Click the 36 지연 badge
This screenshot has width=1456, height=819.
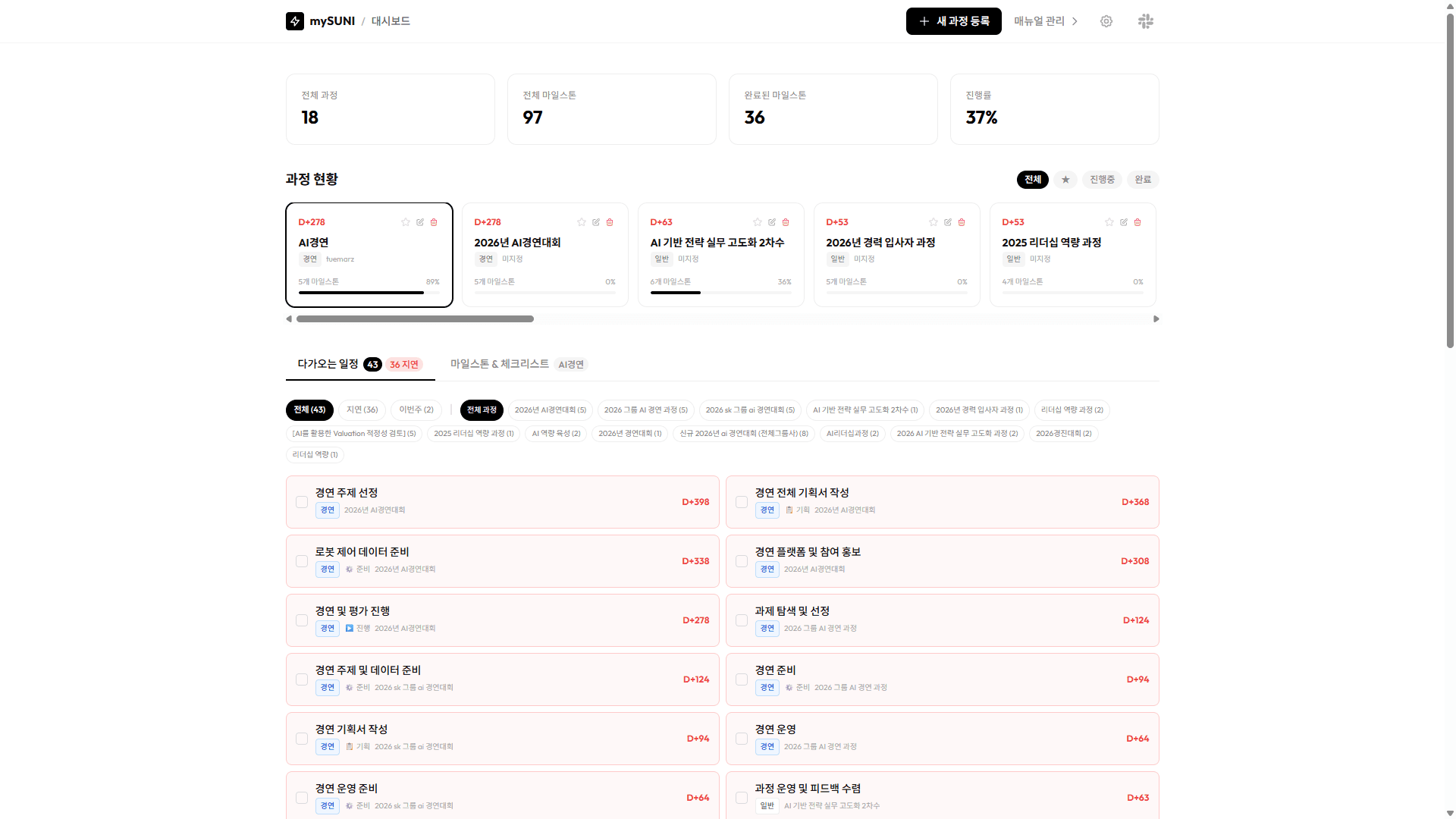click(404, 365)
